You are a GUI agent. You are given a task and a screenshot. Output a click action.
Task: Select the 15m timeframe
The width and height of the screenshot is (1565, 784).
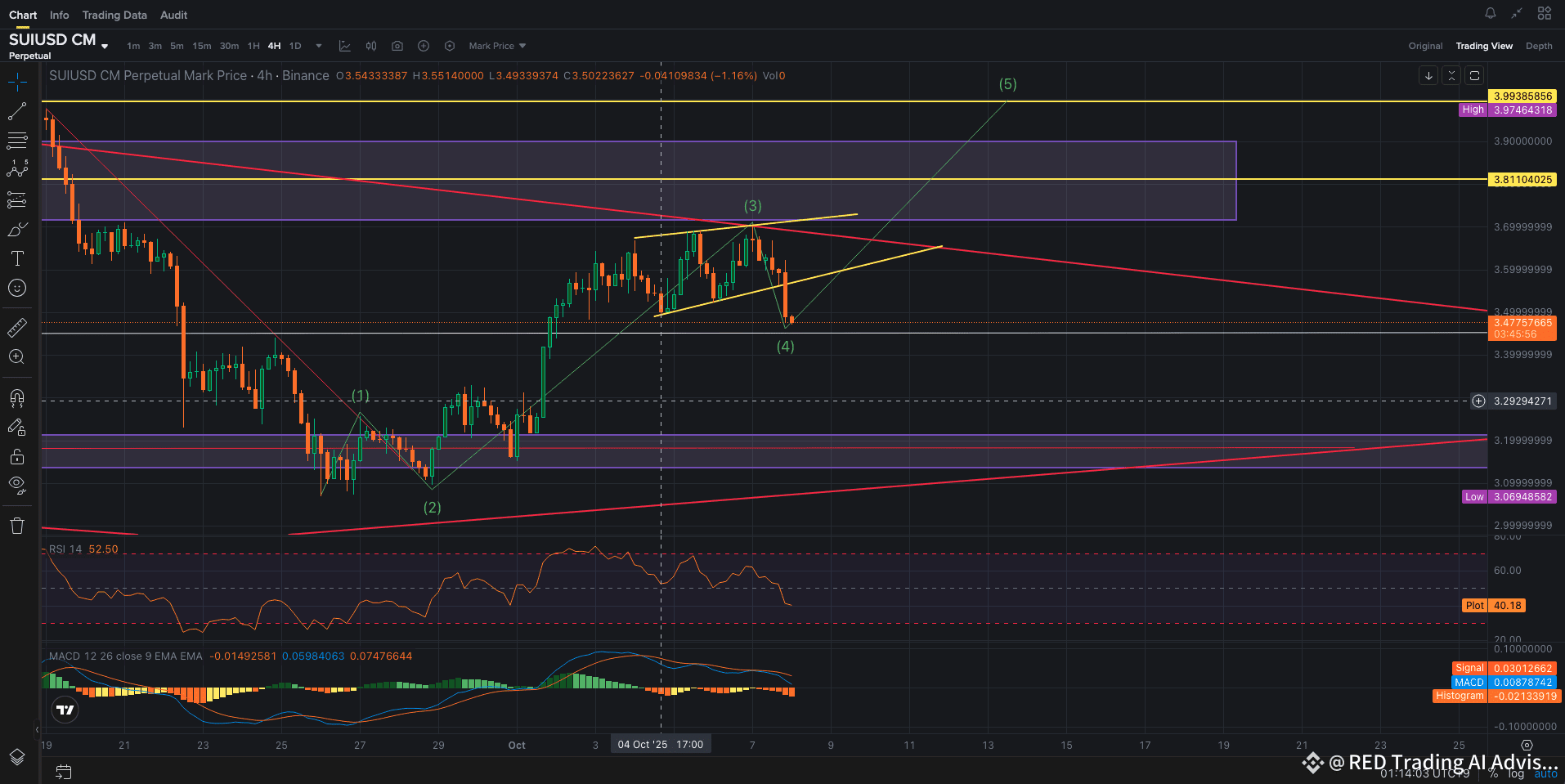pyautogui.click(x=202, y=46)
